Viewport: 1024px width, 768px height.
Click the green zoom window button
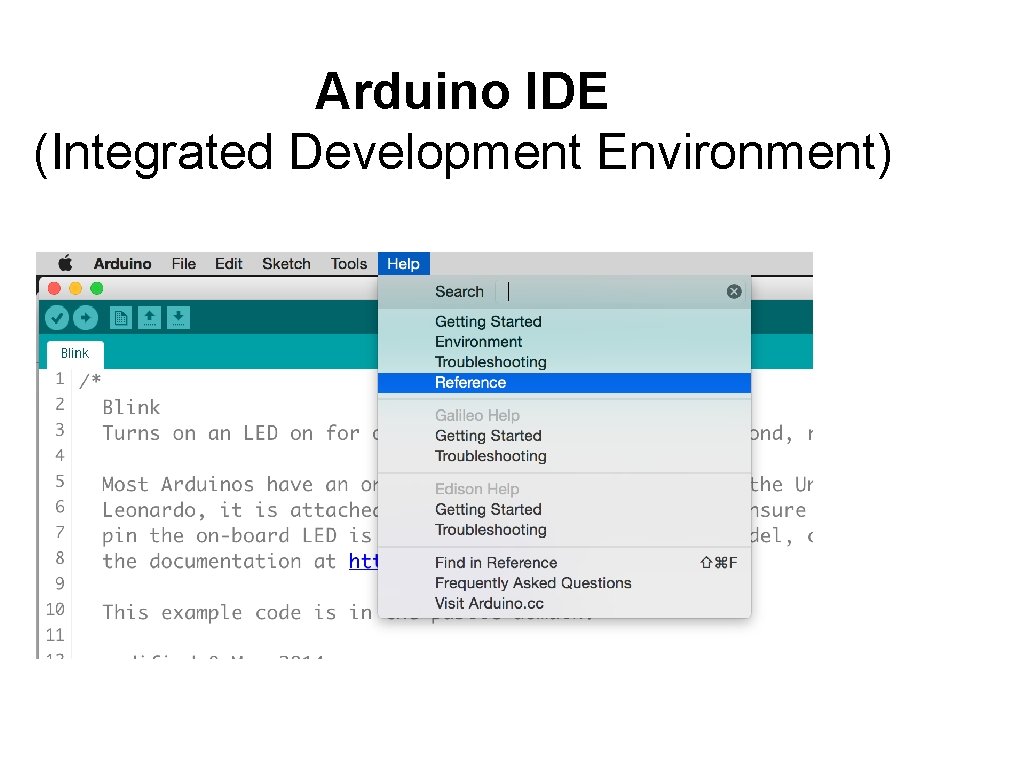pyautogui.click(x=97, y=289)
